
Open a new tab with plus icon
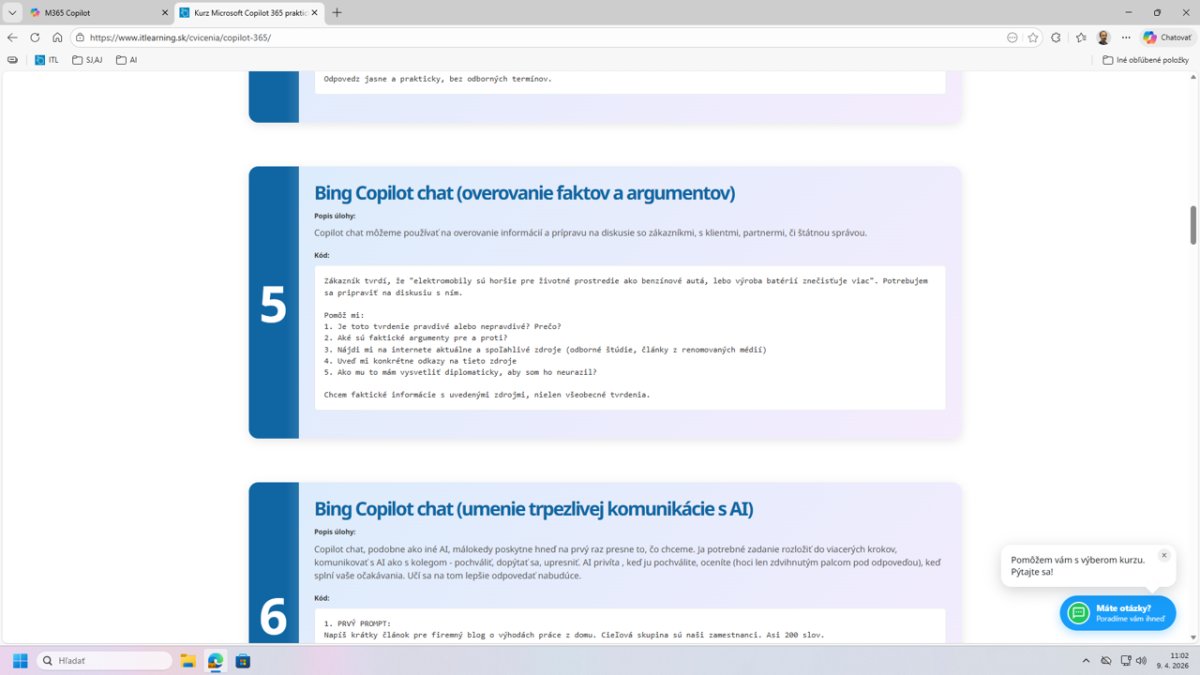coord(337,13)
